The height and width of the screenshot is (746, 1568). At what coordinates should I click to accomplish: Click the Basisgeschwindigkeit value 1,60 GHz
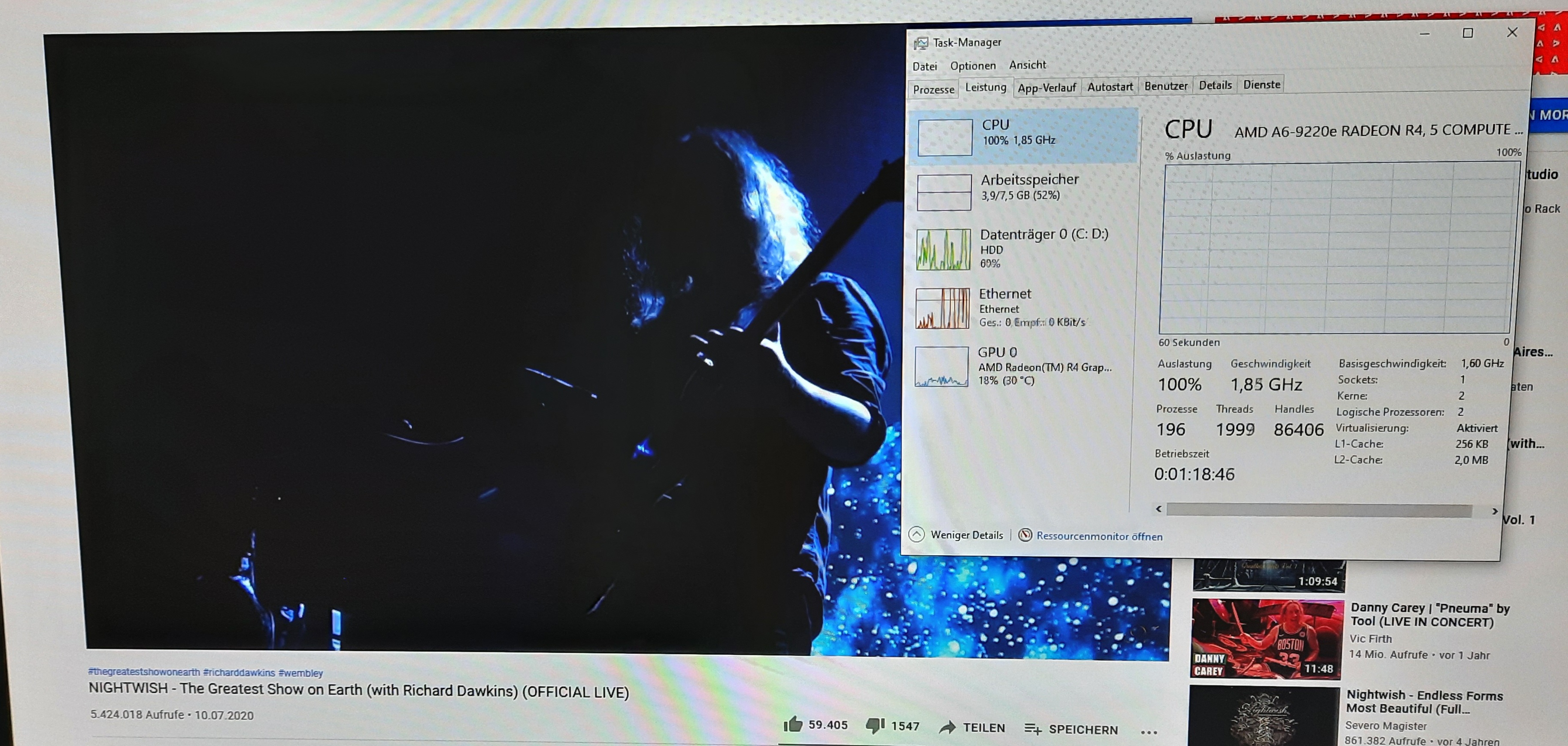(x=1482, y=364)
